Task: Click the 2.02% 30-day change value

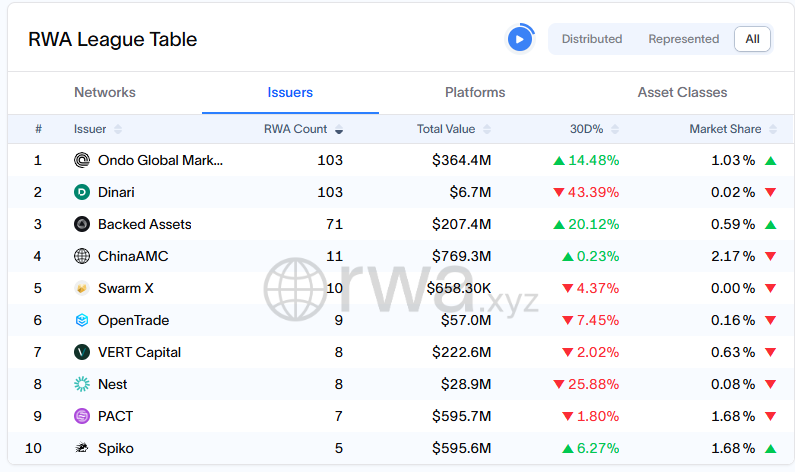Action: [598, 352]
